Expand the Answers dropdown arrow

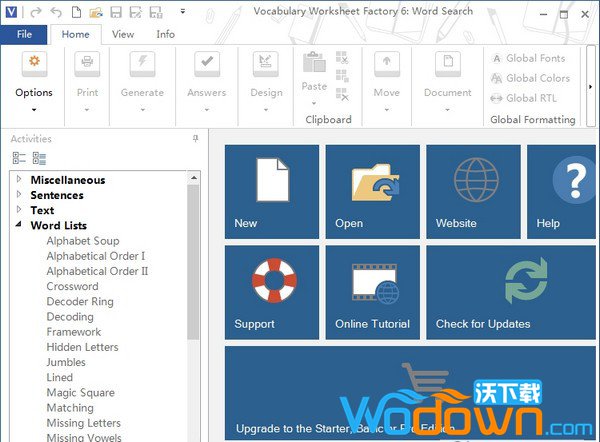pyautogui.click(x=207, y=110)
